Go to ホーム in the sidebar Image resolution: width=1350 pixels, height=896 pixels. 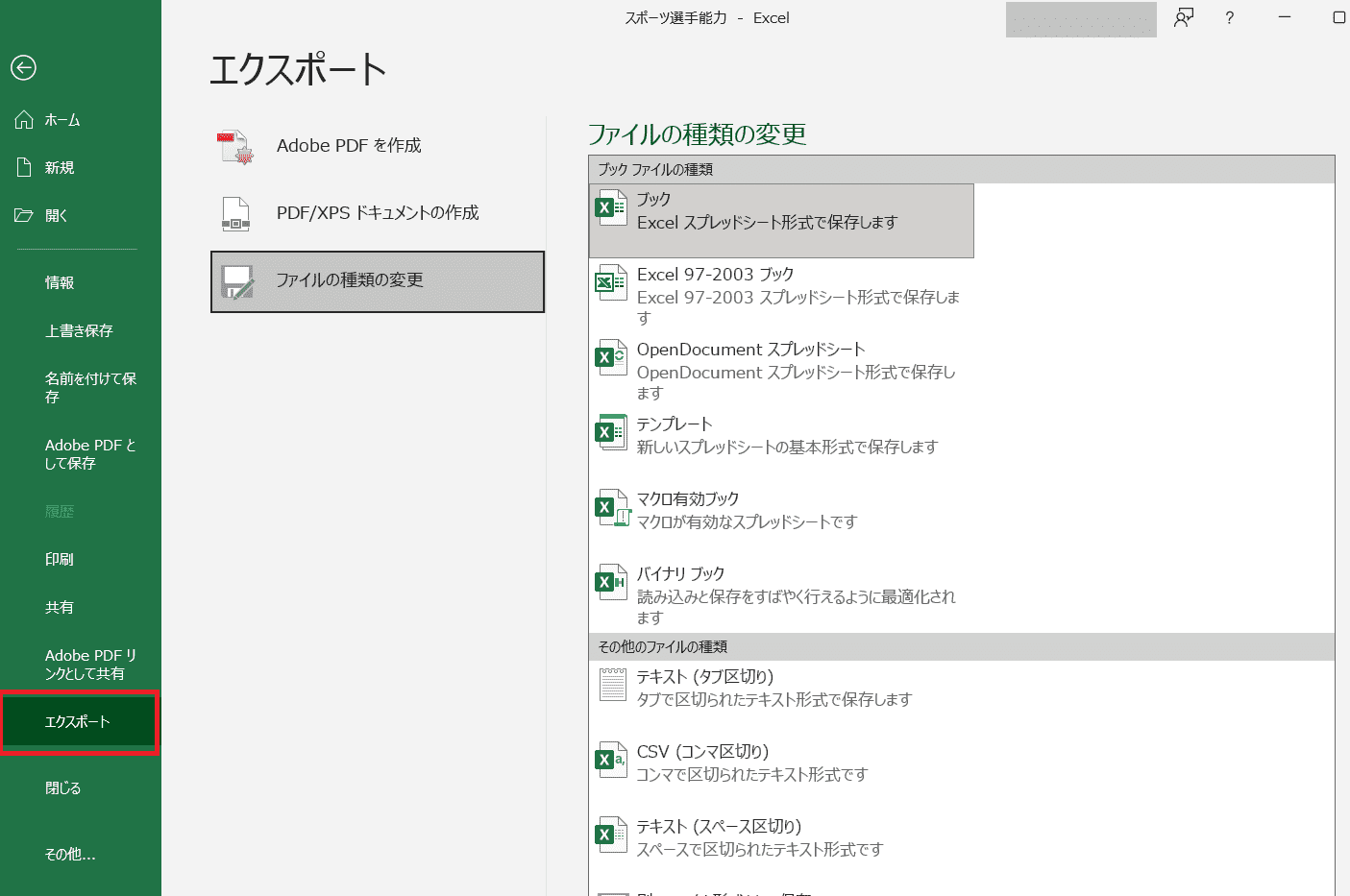(81, 120)
